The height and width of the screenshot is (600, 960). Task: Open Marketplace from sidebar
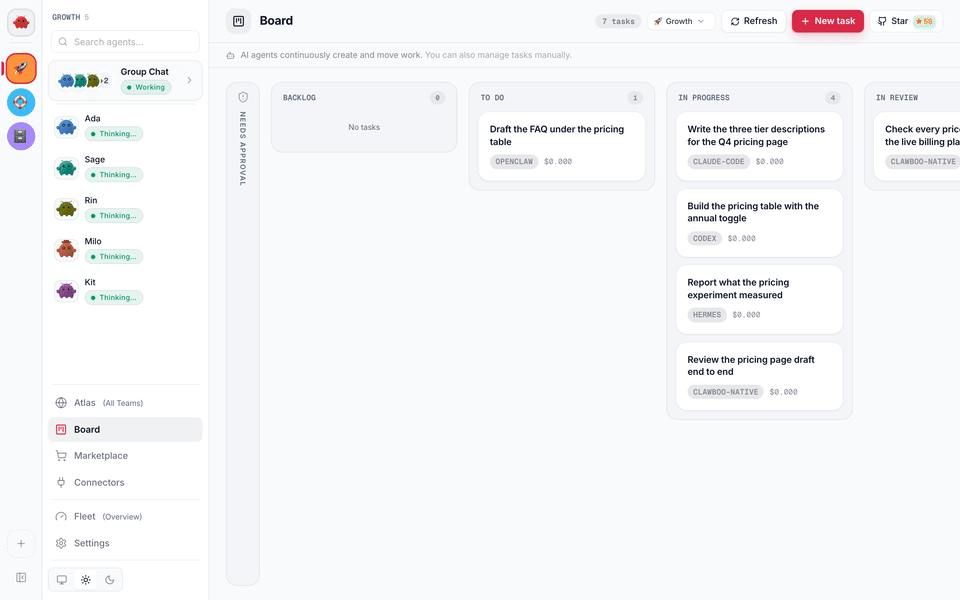click(125, 456)
